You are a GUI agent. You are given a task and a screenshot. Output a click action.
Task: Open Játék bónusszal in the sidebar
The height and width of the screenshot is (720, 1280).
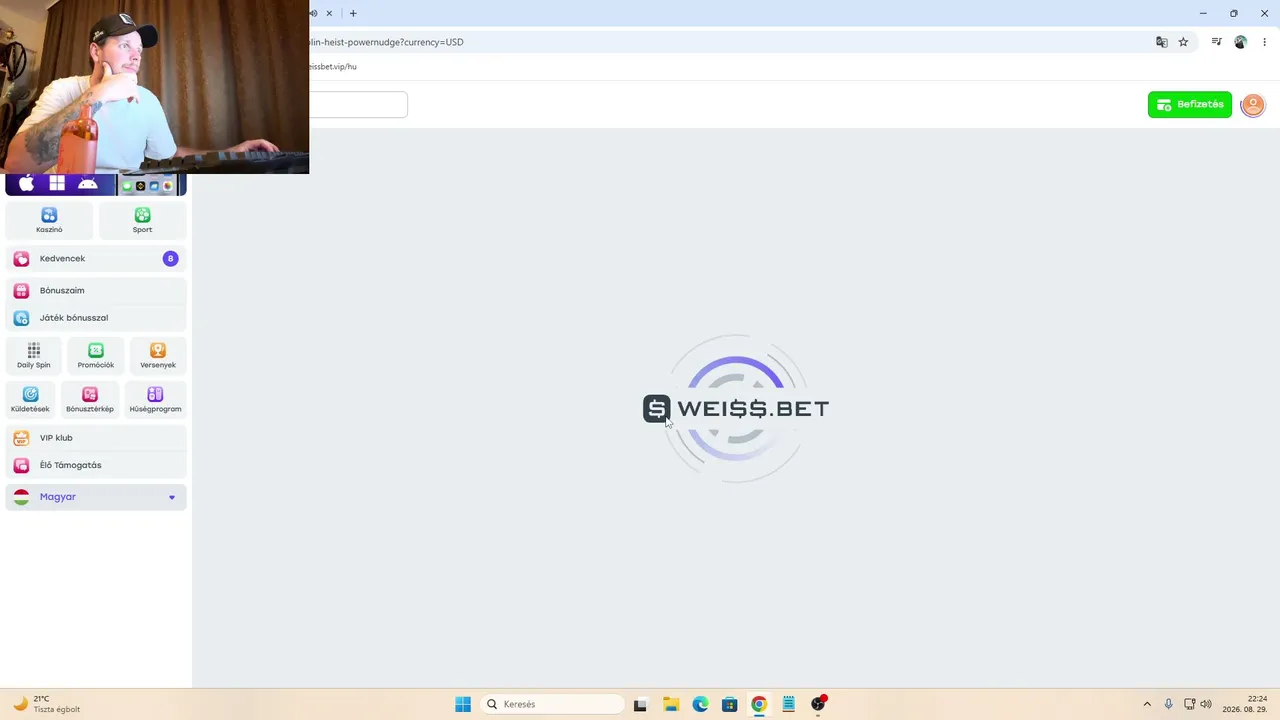tap(96, 318)
